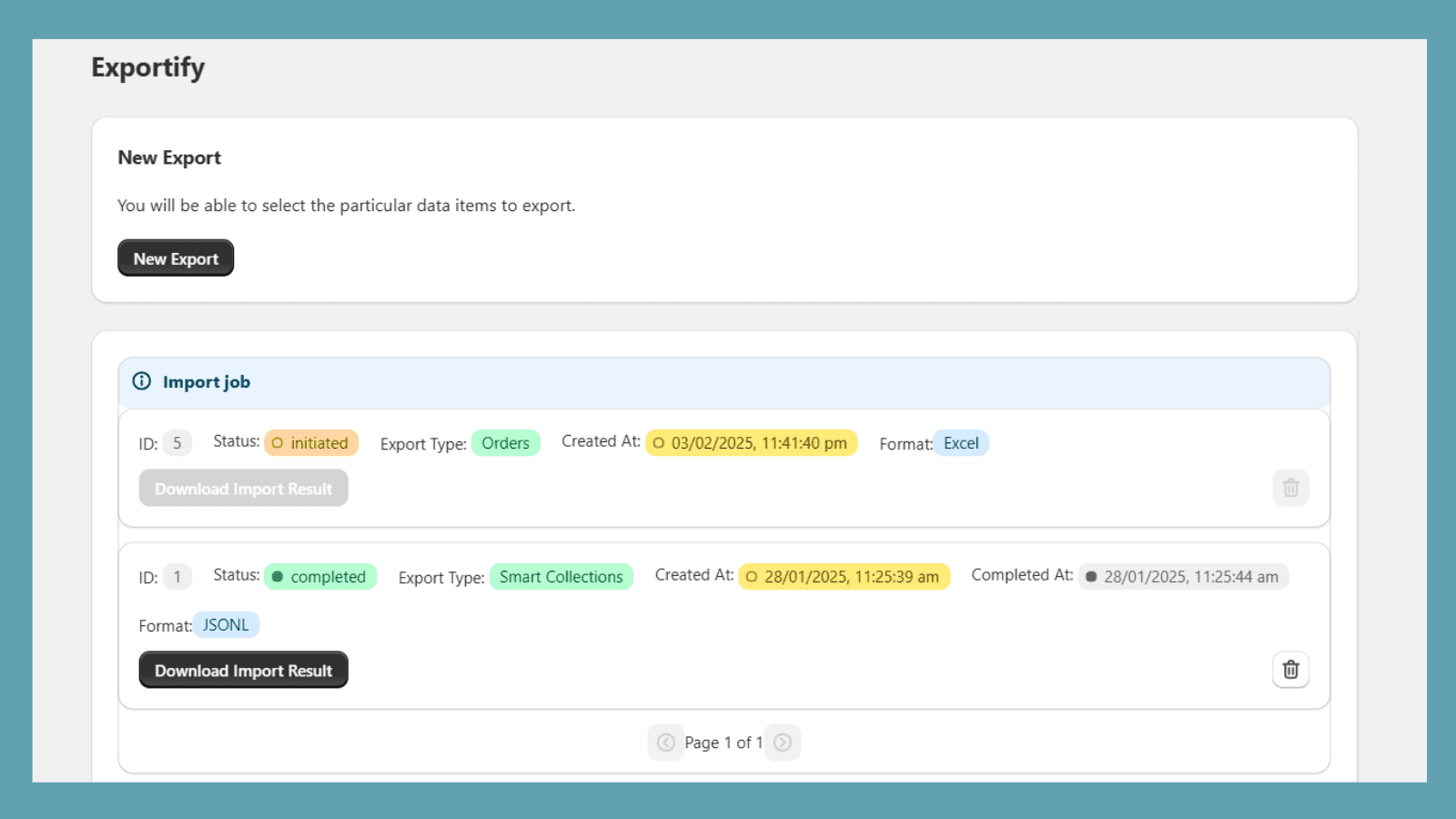Click the dot inside the completed status badge
The width and height of the screenshot is (1456, 819).
278,576
